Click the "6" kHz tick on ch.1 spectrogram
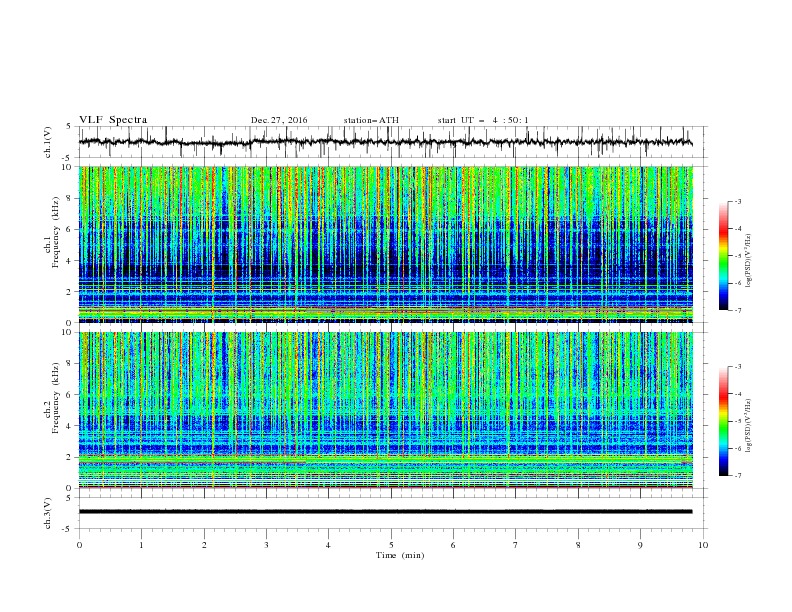 pyautogui.click(x=70, y=229)
